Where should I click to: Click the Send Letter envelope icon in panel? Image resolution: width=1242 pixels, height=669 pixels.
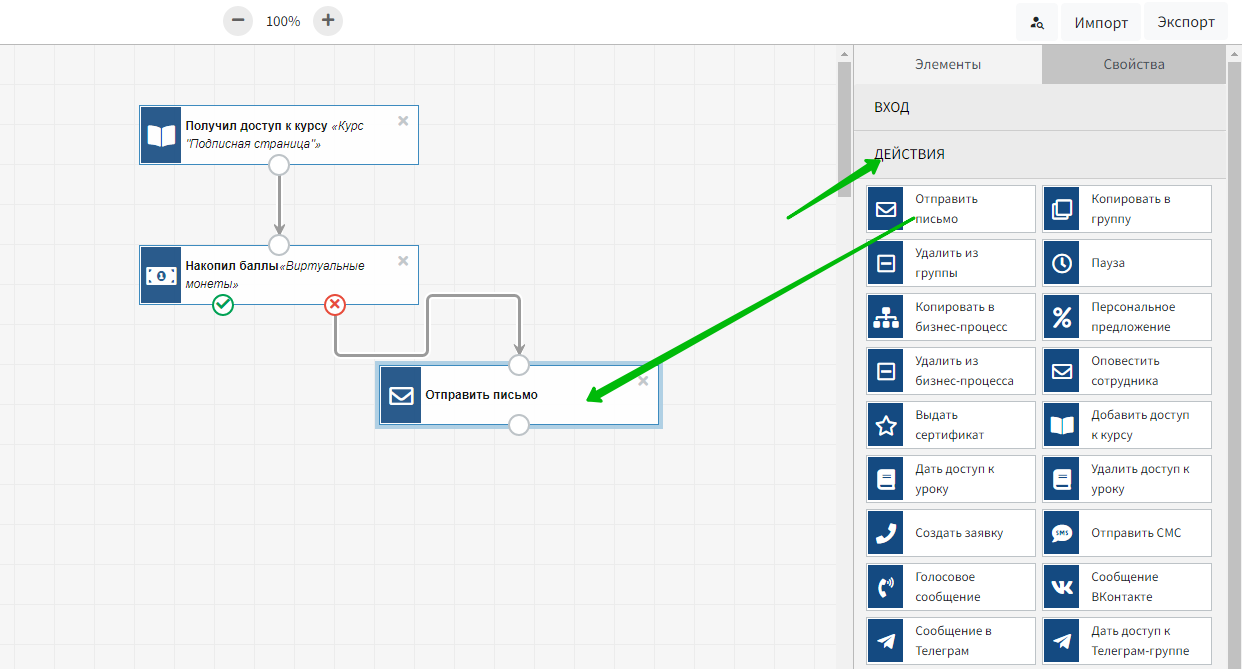(x=885, y=209)
